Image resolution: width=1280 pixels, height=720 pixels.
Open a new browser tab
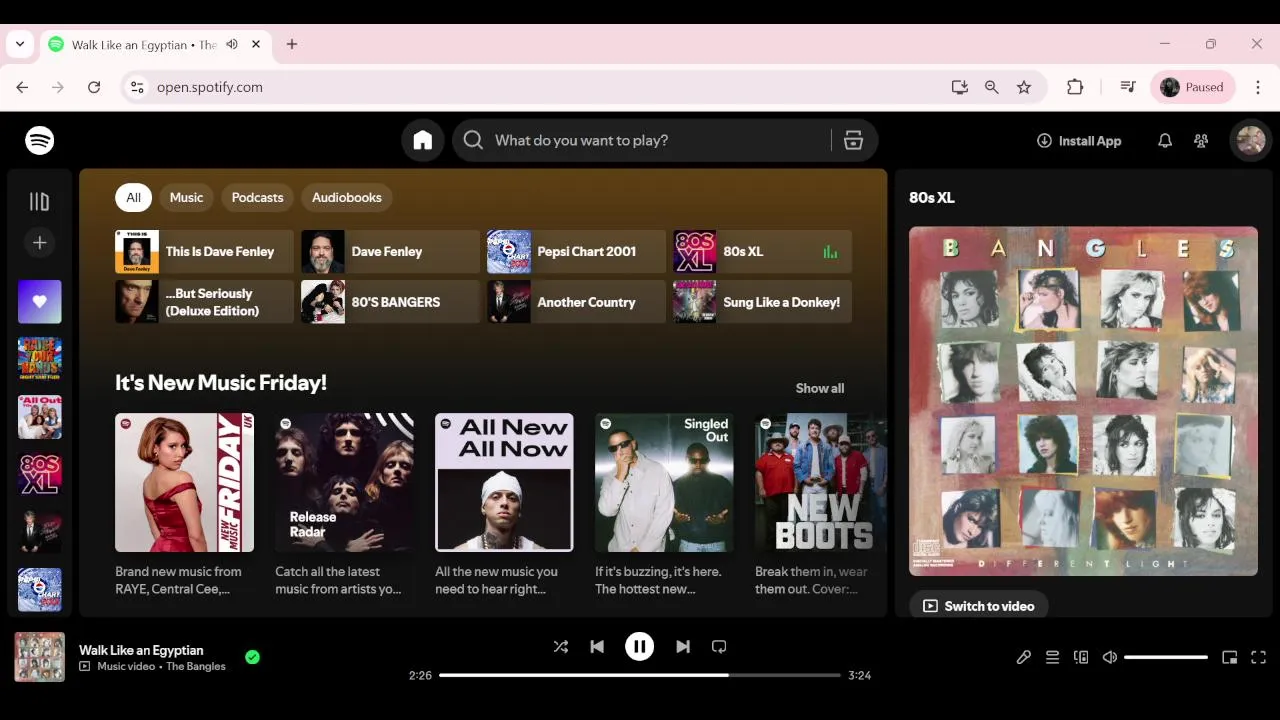pos(292,45)
